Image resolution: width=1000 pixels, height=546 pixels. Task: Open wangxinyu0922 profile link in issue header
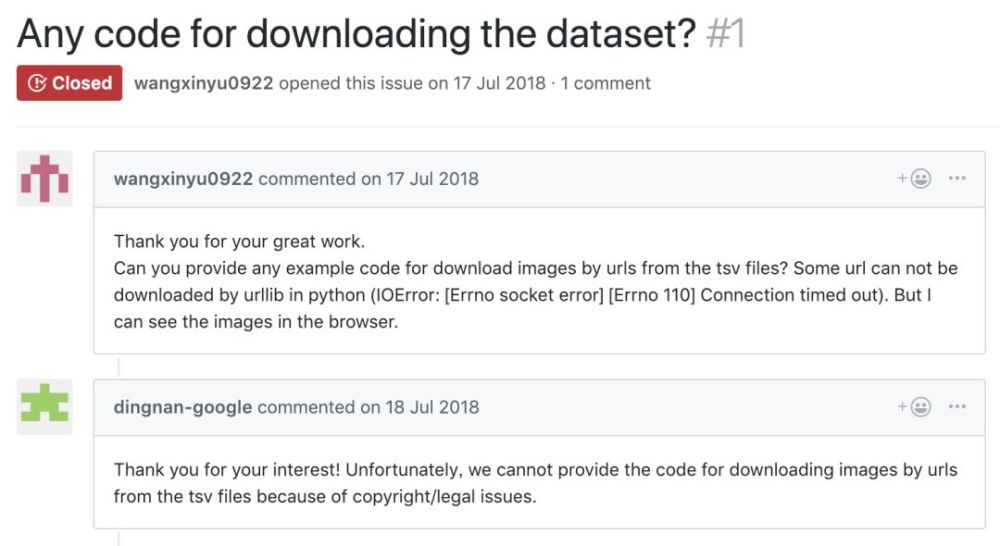(203, 84)
